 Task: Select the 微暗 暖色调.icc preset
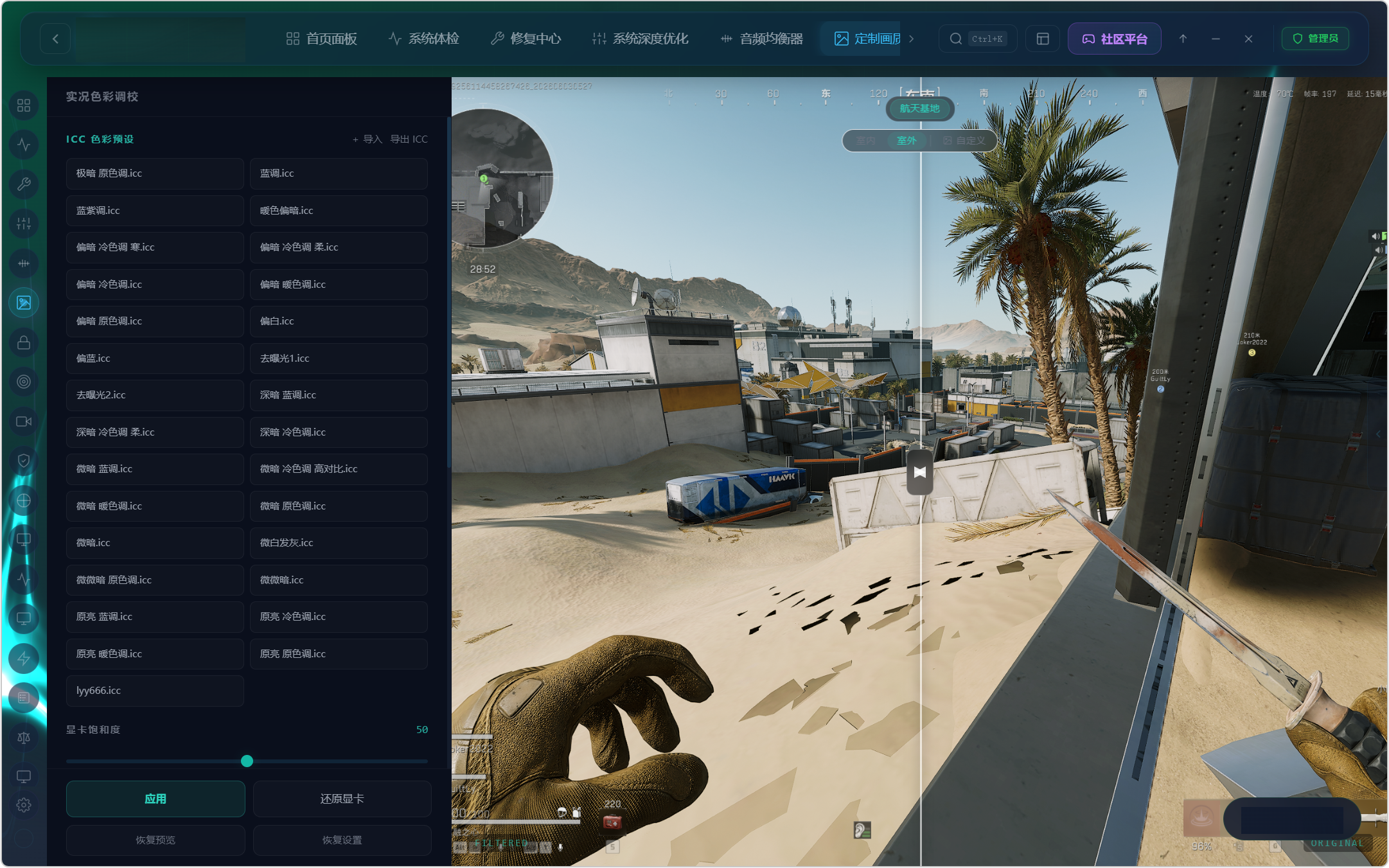[x=155, y=506]
